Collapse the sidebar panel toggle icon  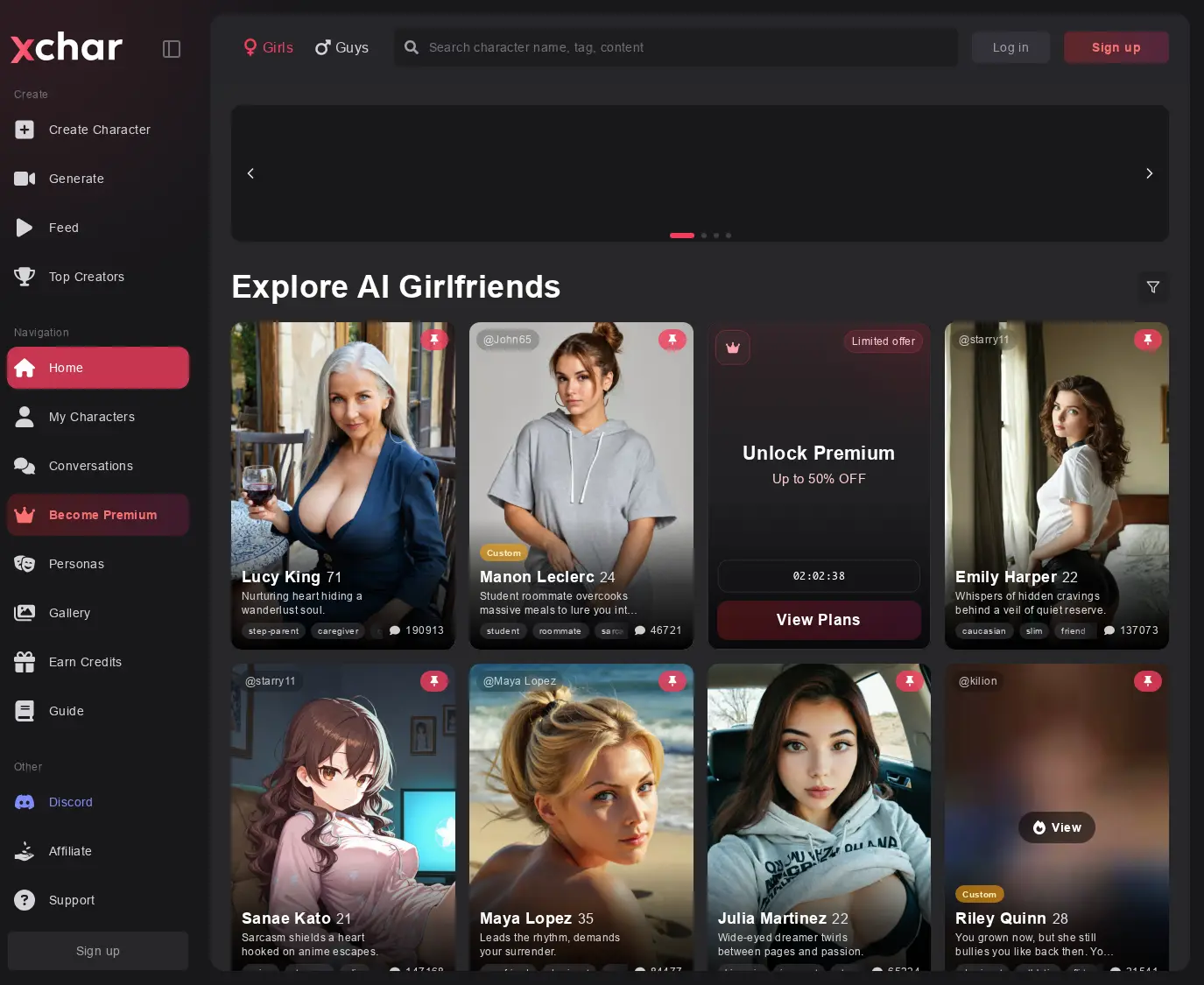coord(172,49)
